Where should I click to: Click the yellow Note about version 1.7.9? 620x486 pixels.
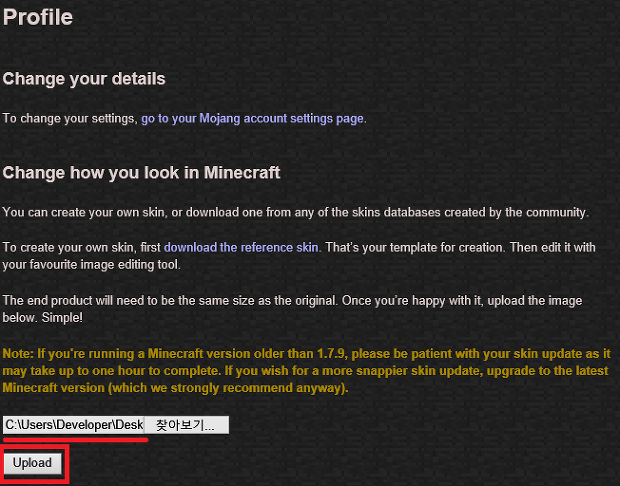[x=306, y=371]
